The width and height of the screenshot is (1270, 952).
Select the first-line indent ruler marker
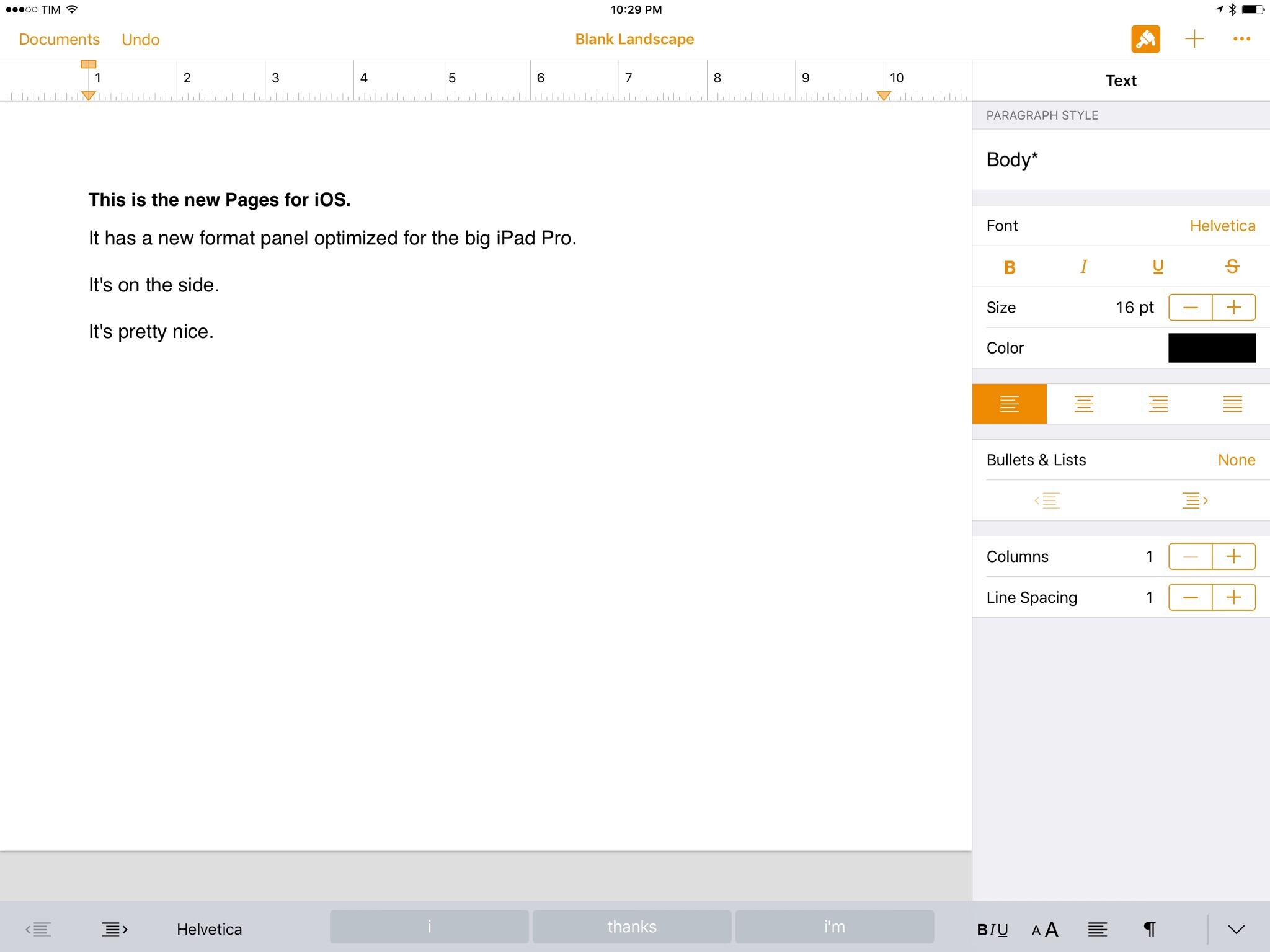[89, 64]
